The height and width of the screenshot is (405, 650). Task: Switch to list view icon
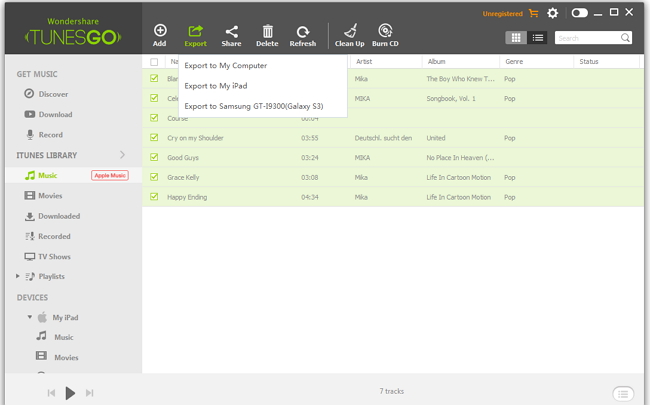coord(538,38)
